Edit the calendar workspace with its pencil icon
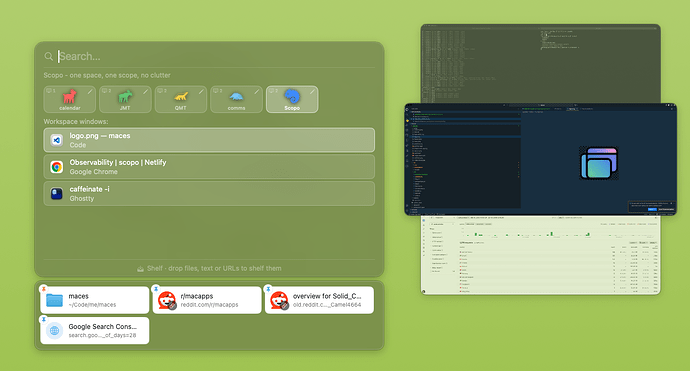 click(90, 92)
